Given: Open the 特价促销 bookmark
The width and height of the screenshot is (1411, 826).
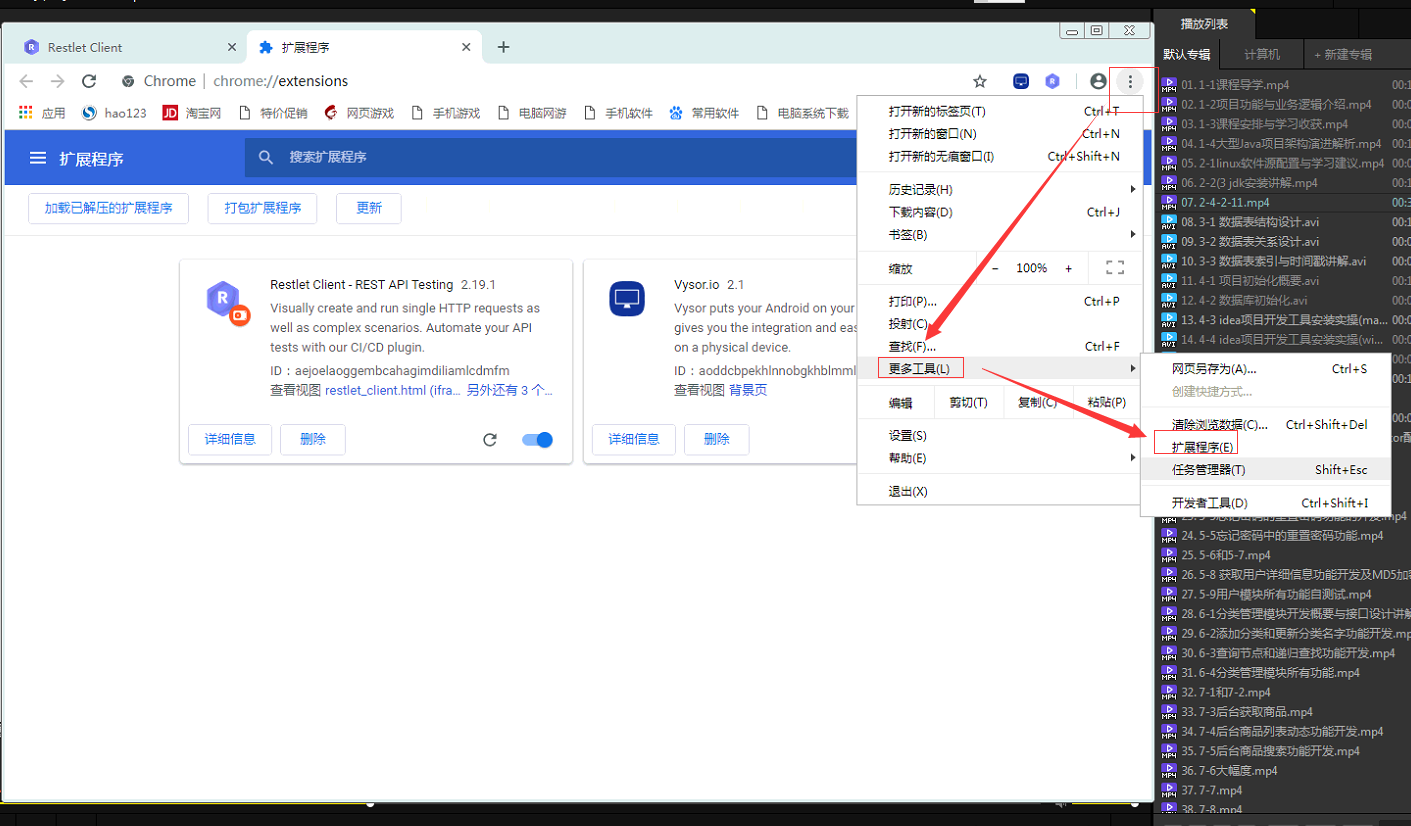Looking at the screenshot, I should 272,113.
